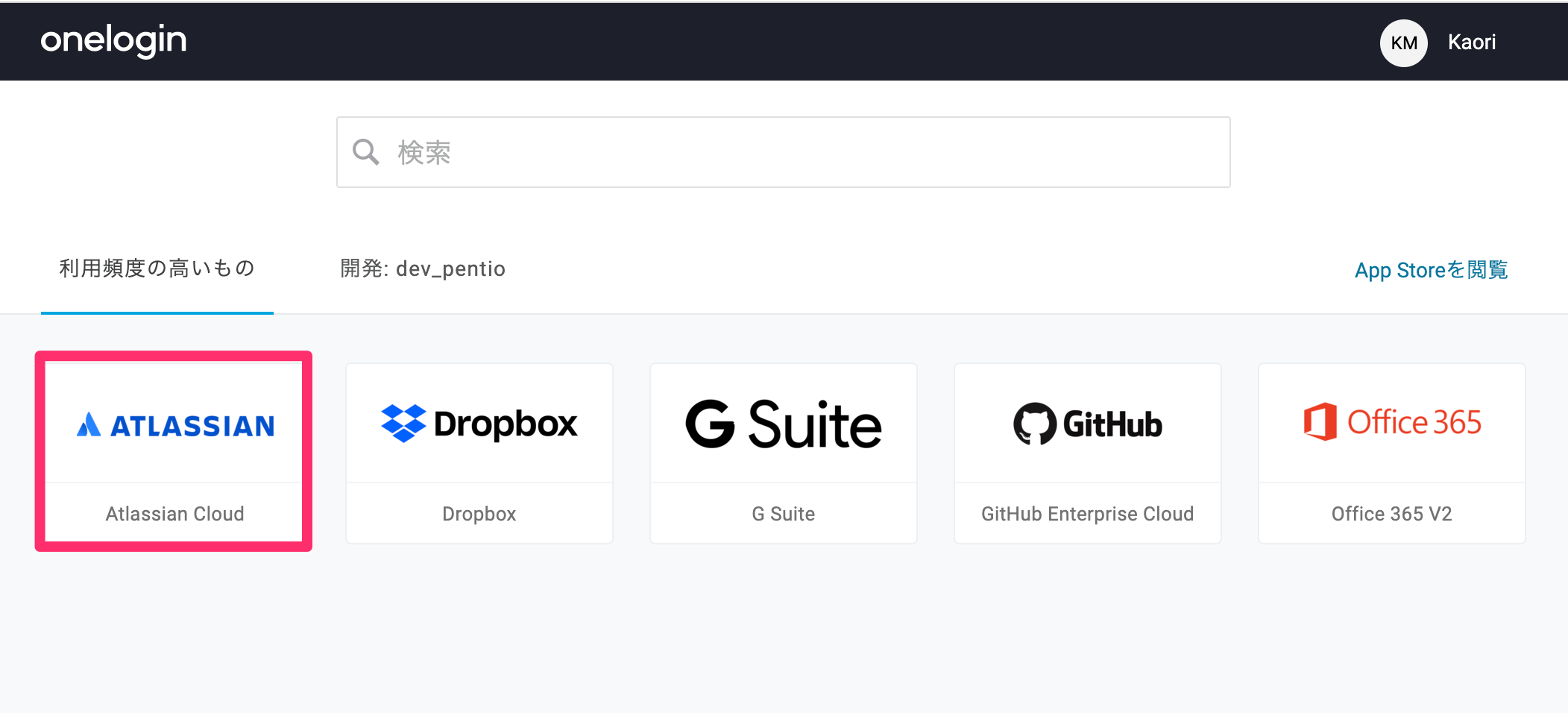
Task: Click the onelogin logo
Action: coord(113,40)
